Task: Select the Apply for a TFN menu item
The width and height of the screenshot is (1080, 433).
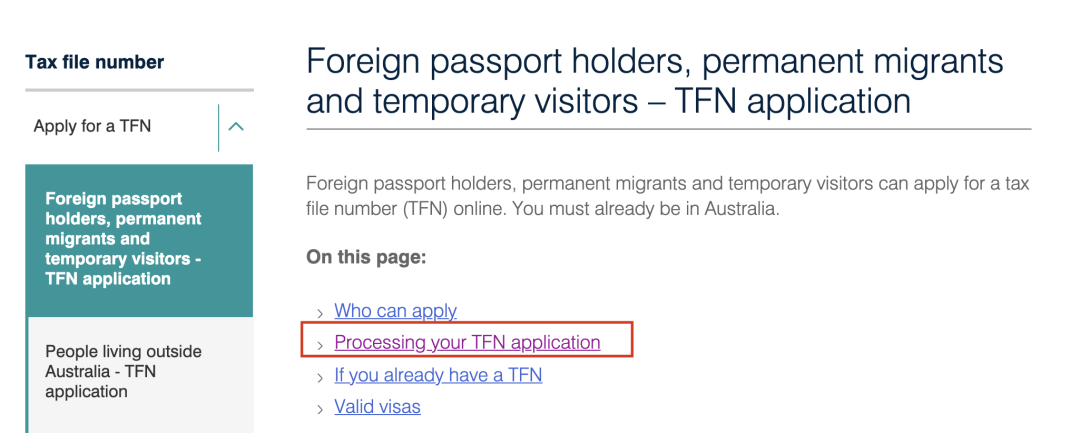Action: click(92, 127)
